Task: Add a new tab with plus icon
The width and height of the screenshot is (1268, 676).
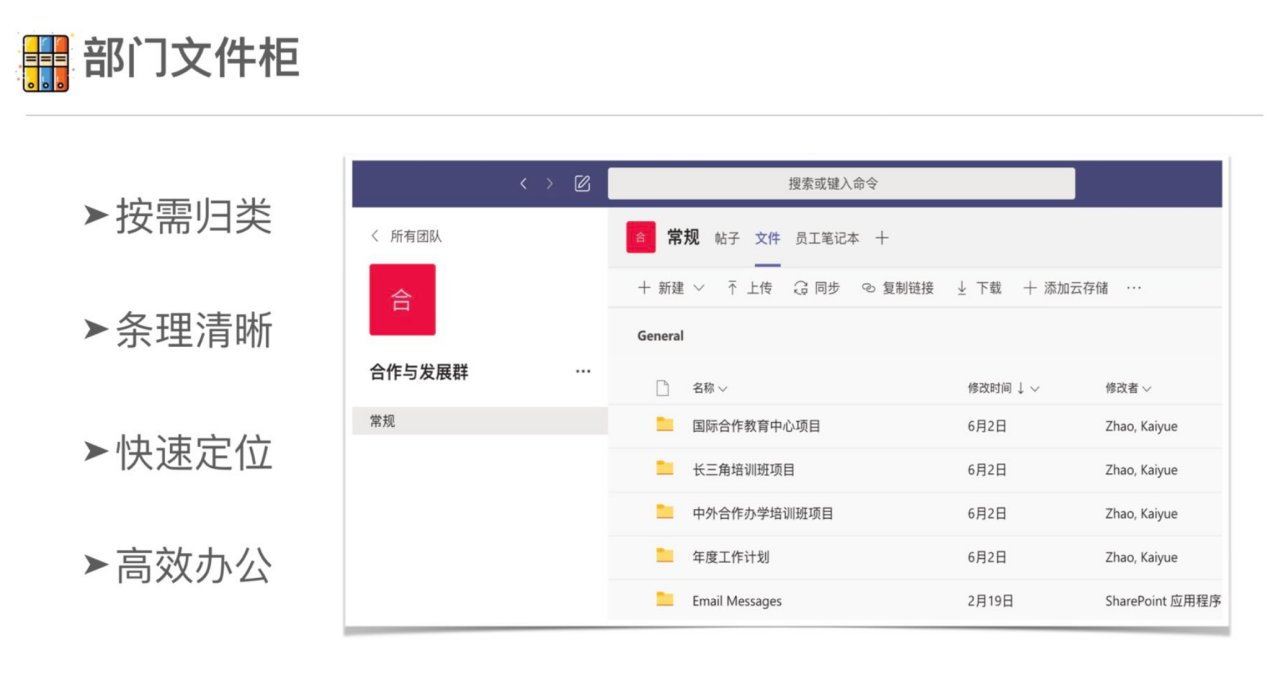Action: (882, 238)
